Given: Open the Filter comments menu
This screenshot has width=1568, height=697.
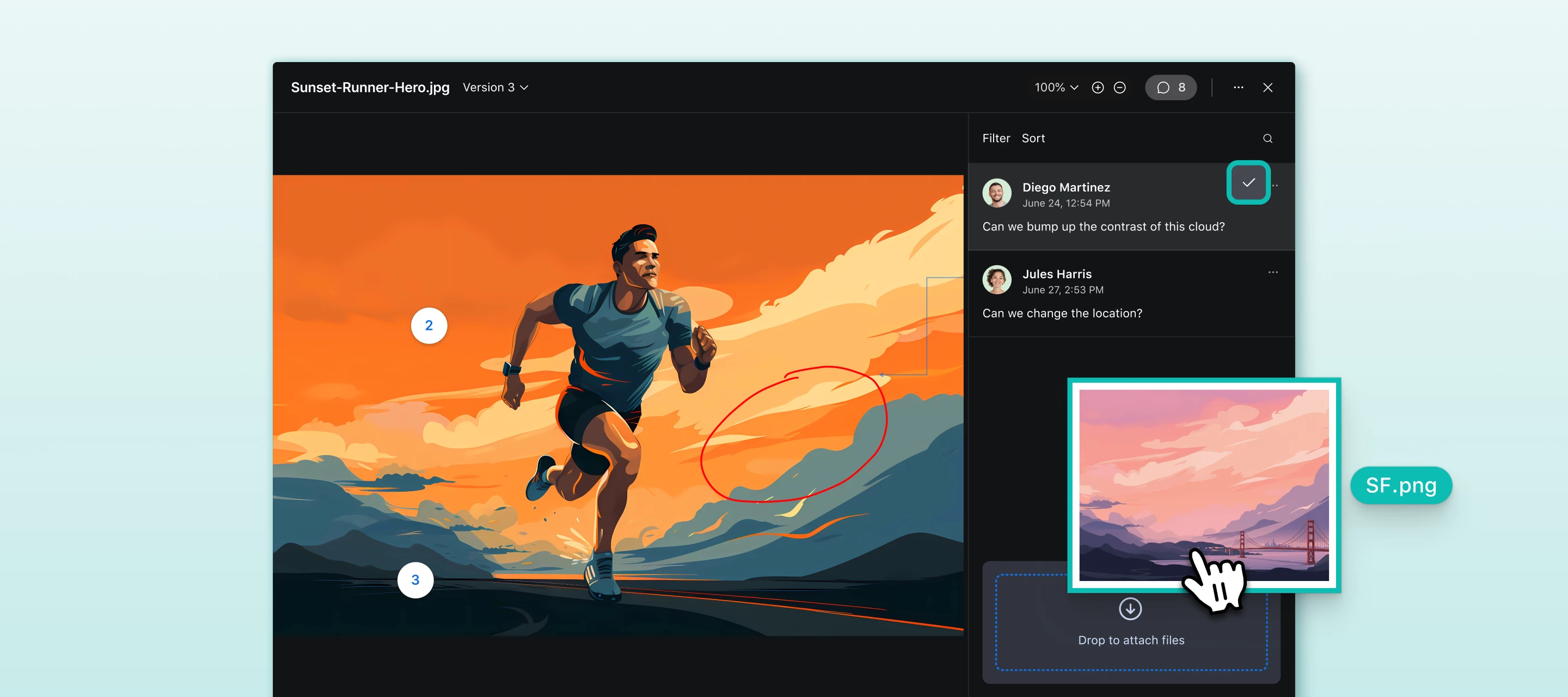Looking at the screenshot, I should pos(996,138).
